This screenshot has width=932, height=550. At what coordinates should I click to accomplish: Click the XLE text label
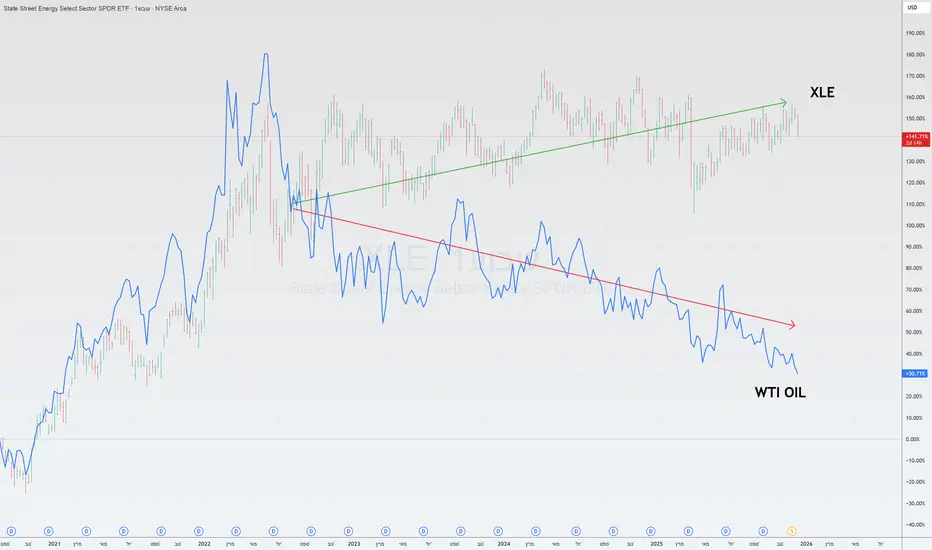822,92
